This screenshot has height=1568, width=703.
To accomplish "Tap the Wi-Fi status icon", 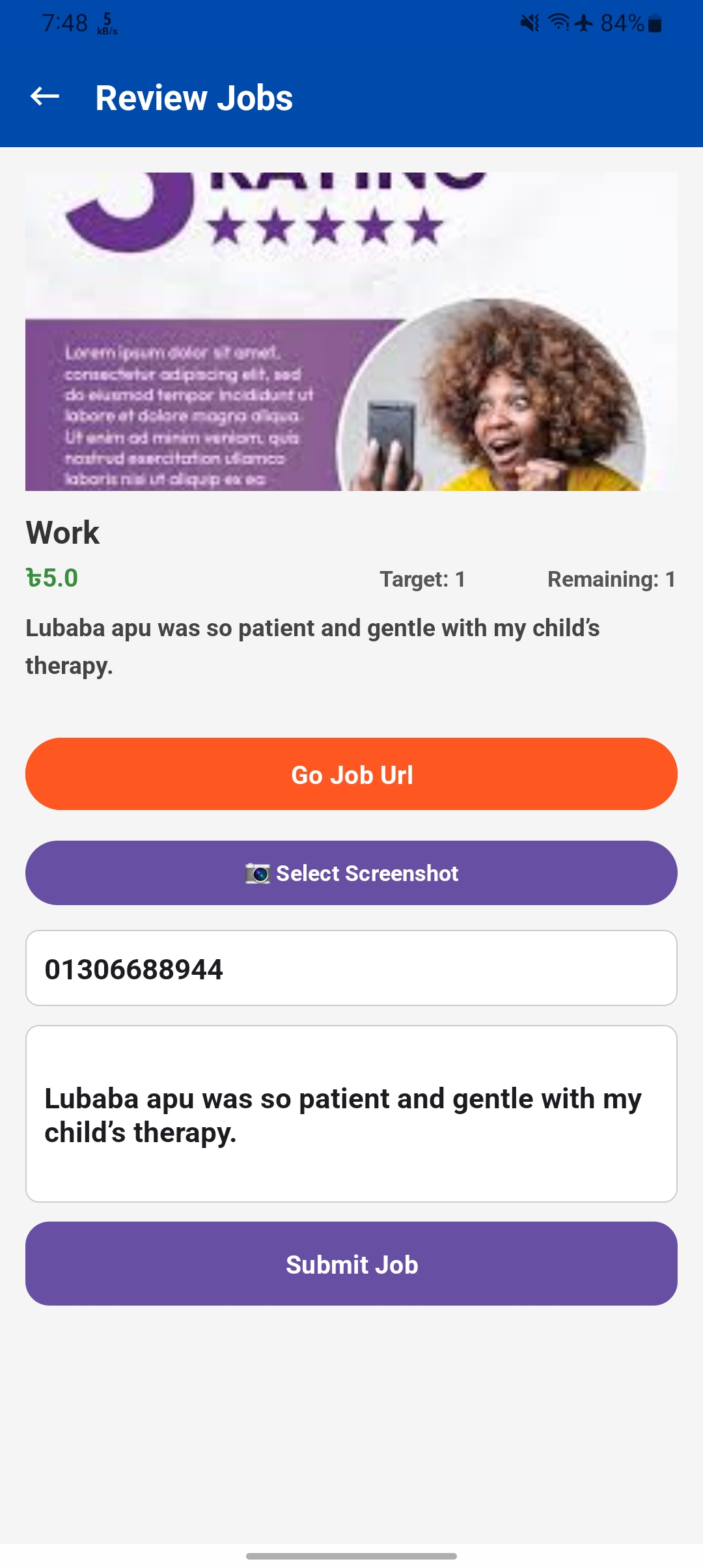I will pyautogui.click(x=558, y=23).
